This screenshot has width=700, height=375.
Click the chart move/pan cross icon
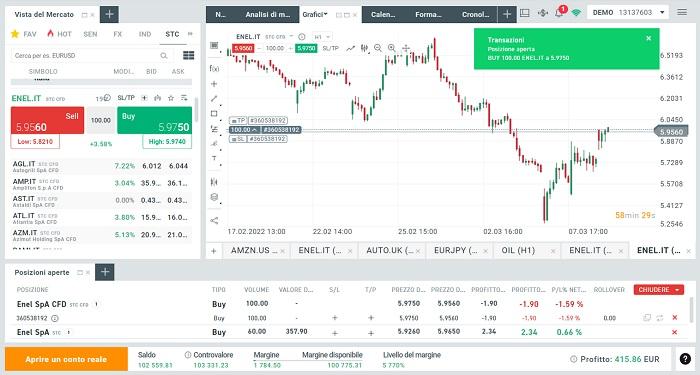[406, 48]
